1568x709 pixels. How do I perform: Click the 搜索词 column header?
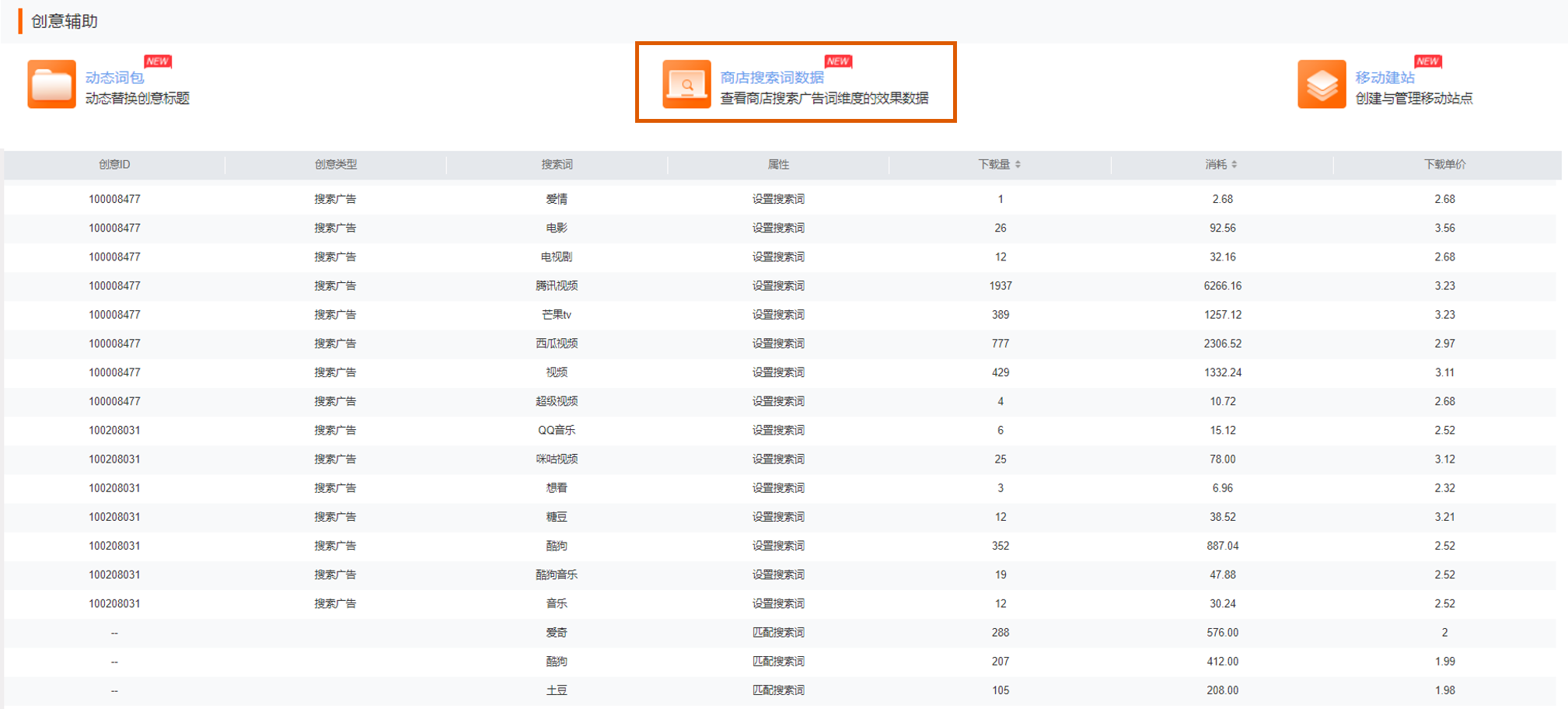tap(557, 165)
